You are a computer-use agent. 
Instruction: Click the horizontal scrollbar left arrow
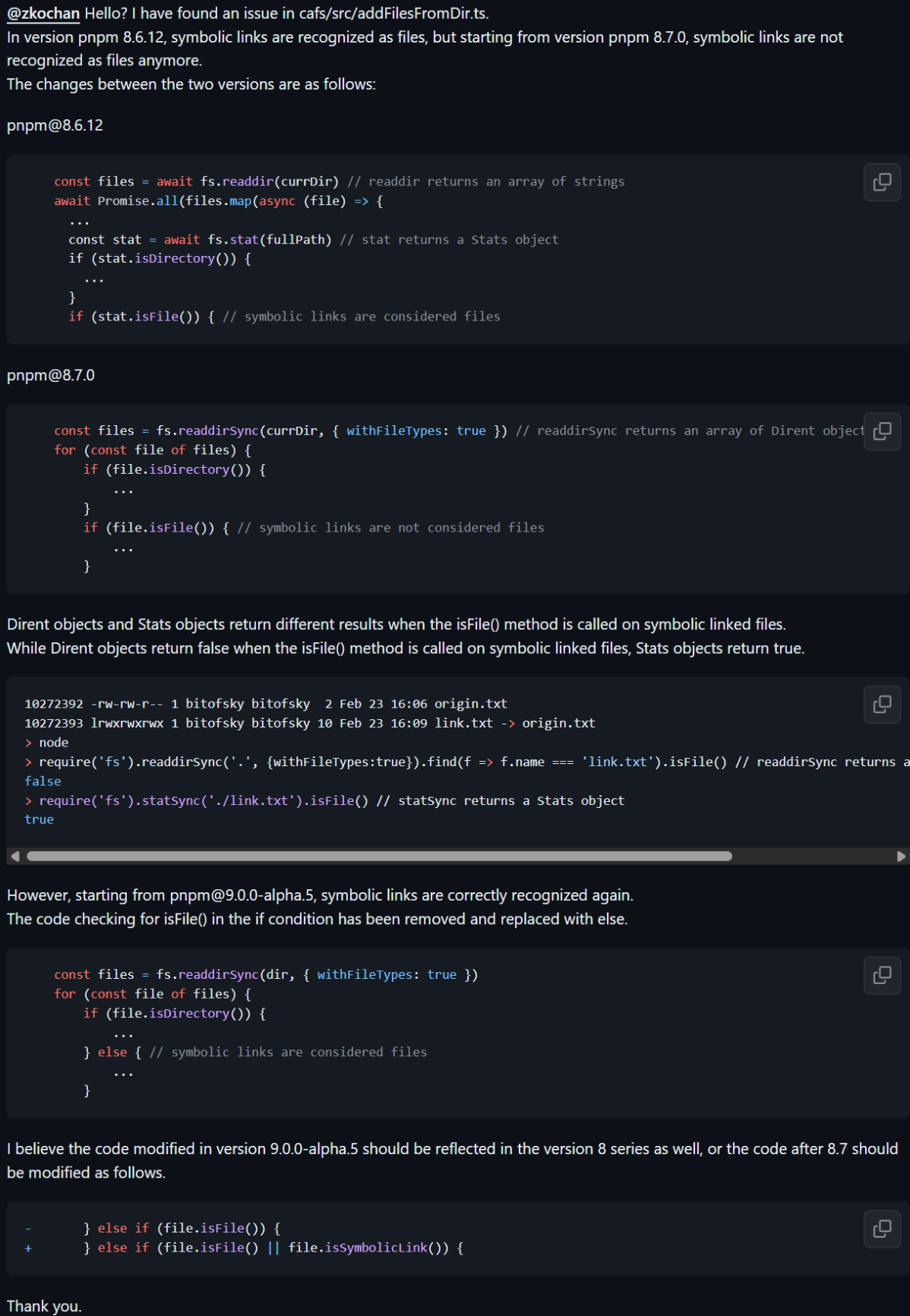pyautogui.click(x=15, y=857)
